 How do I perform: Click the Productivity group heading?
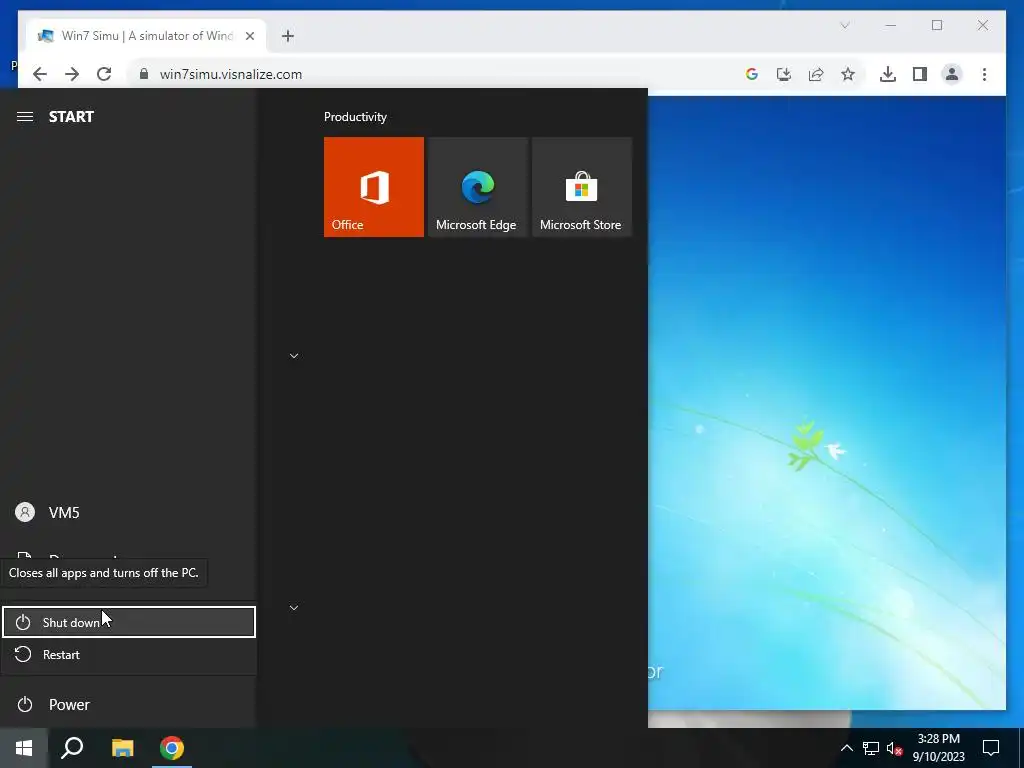355,117
